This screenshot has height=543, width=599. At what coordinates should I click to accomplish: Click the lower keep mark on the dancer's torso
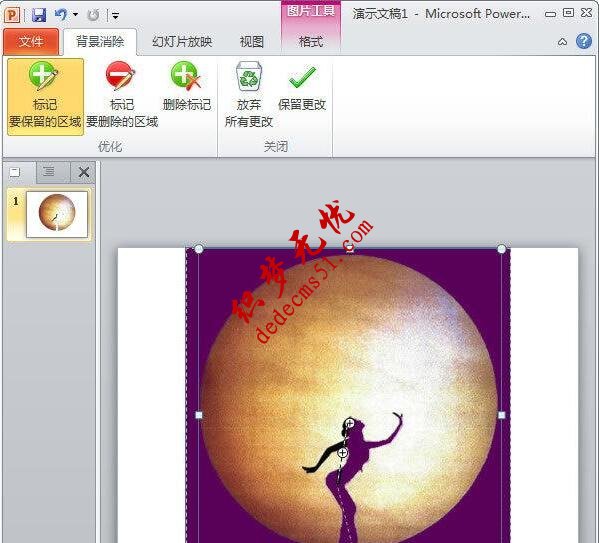(x=342, y=453)
